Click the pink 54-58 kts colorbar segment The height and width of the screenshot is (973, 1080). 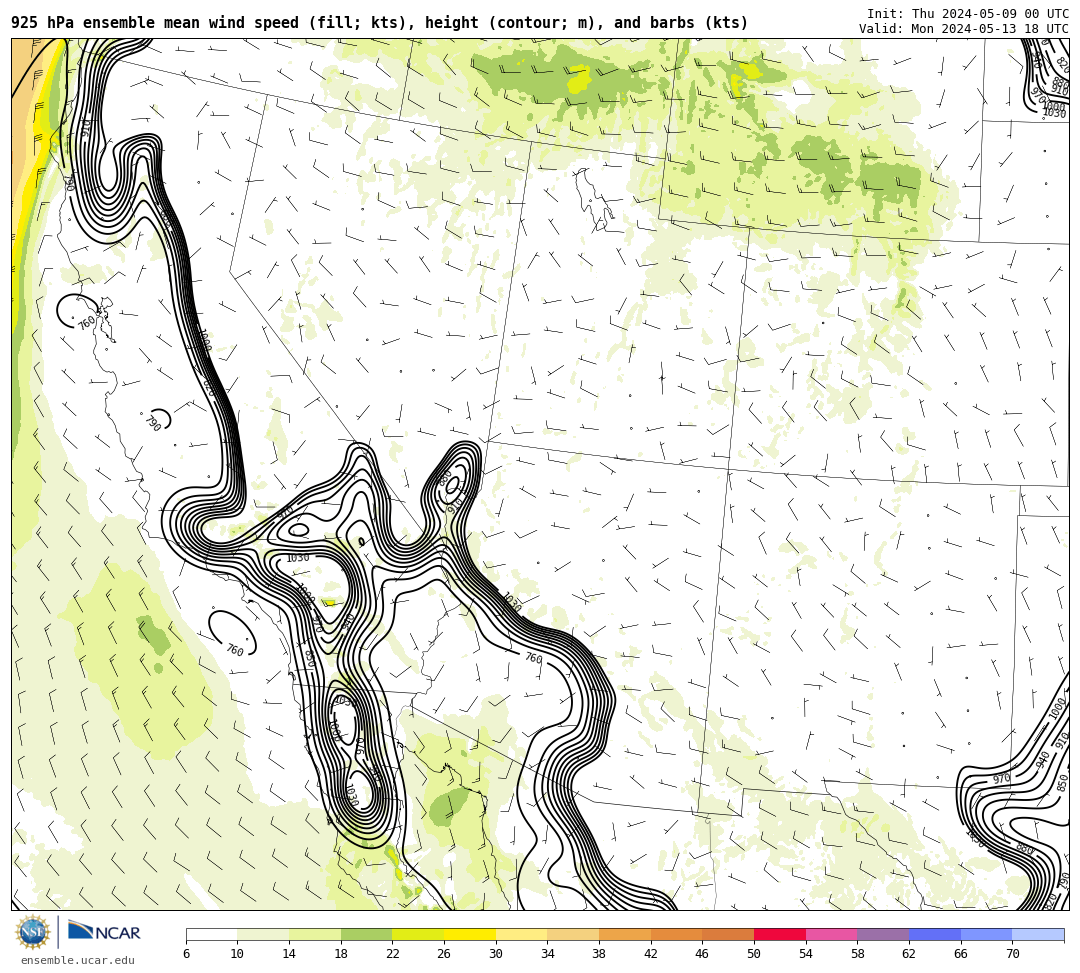coord(831,934)
